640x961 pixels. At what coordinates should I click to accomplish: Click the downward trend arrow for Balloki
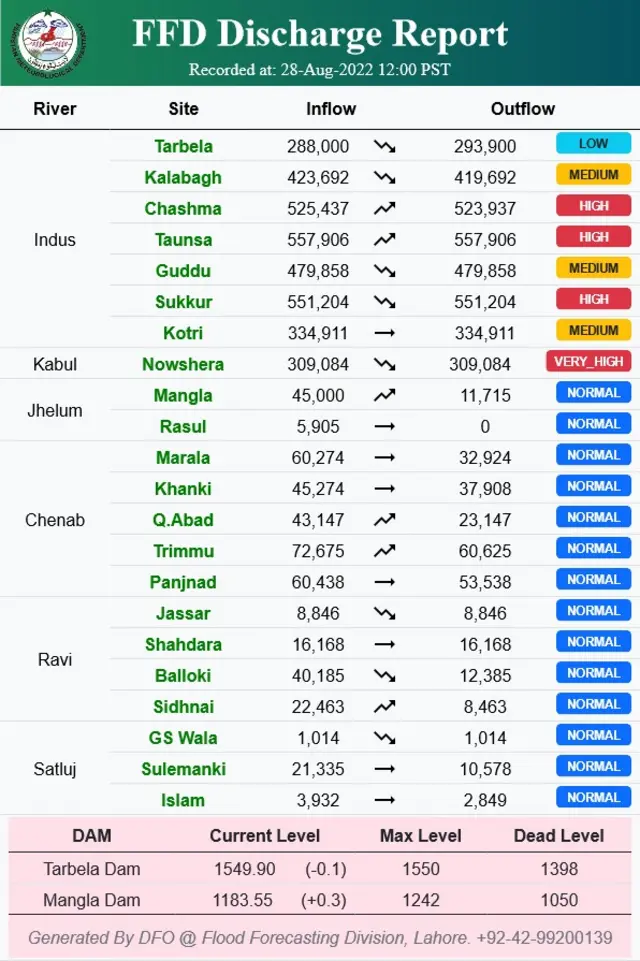[384, 676]
